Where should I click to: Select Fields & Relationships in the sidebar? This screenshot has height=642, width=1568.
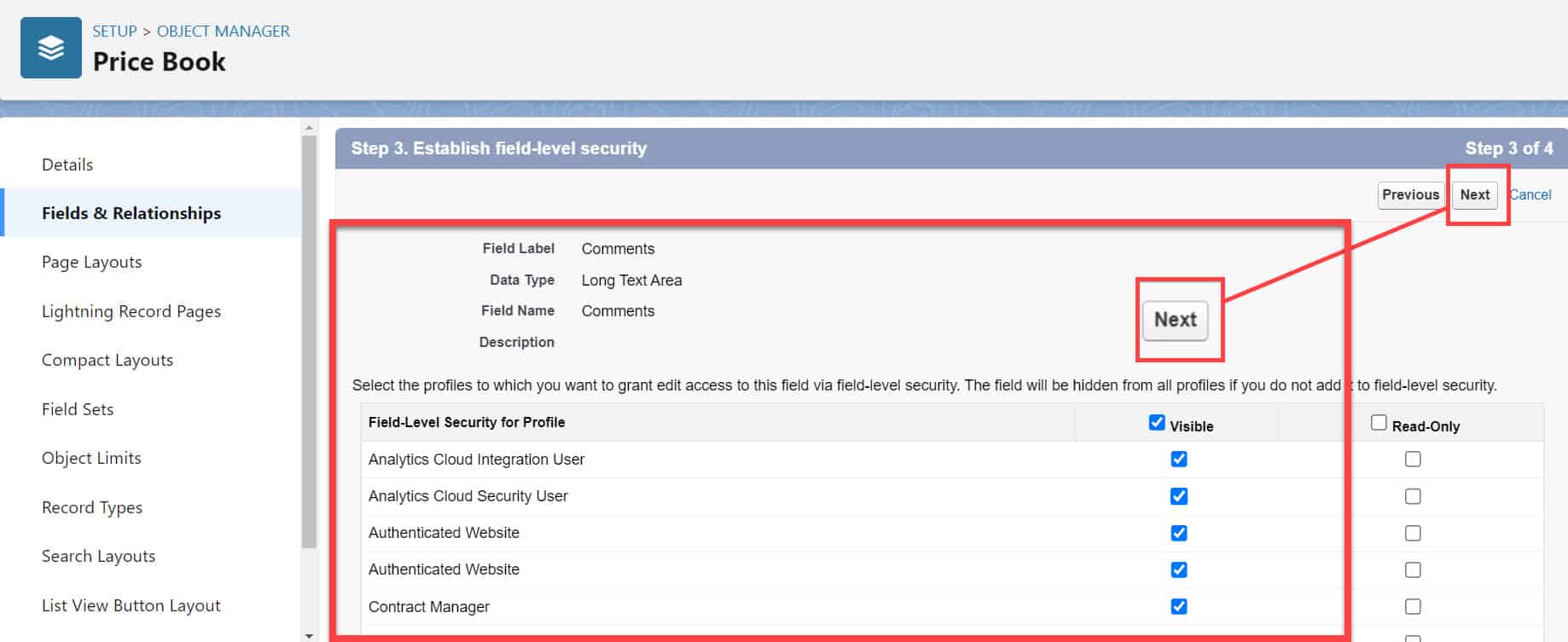tap(131, 212)
